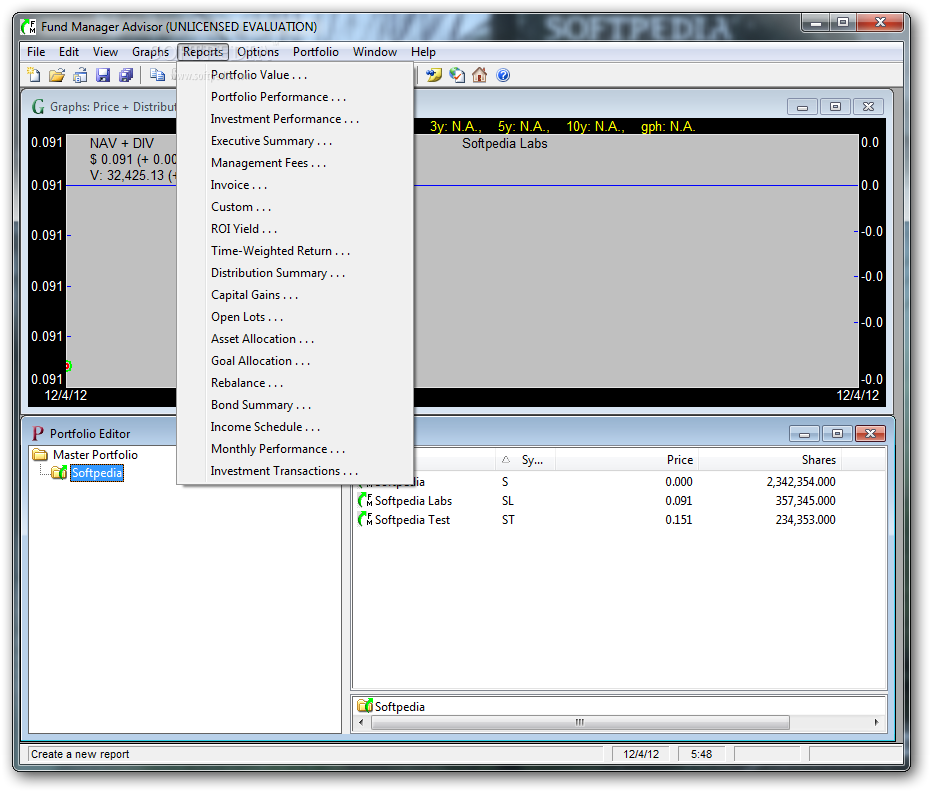Choose Asset Allocation report
Viewport: 931px width, 792px height.
pyautogui.click(x=294, y=338)
